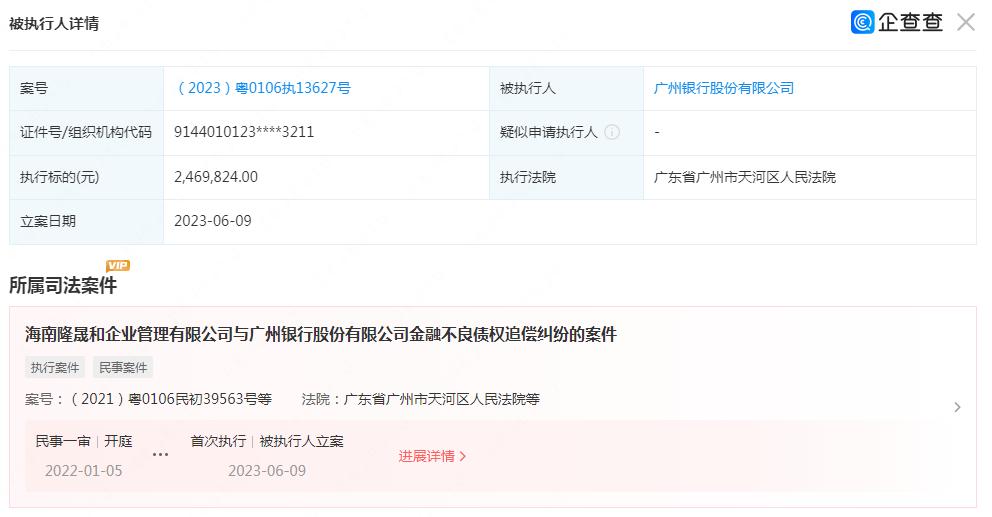The height and width of the screenshot is (517, 992).
Task: Click the 被执行人 label cell in the table
Action: (566, 89)
